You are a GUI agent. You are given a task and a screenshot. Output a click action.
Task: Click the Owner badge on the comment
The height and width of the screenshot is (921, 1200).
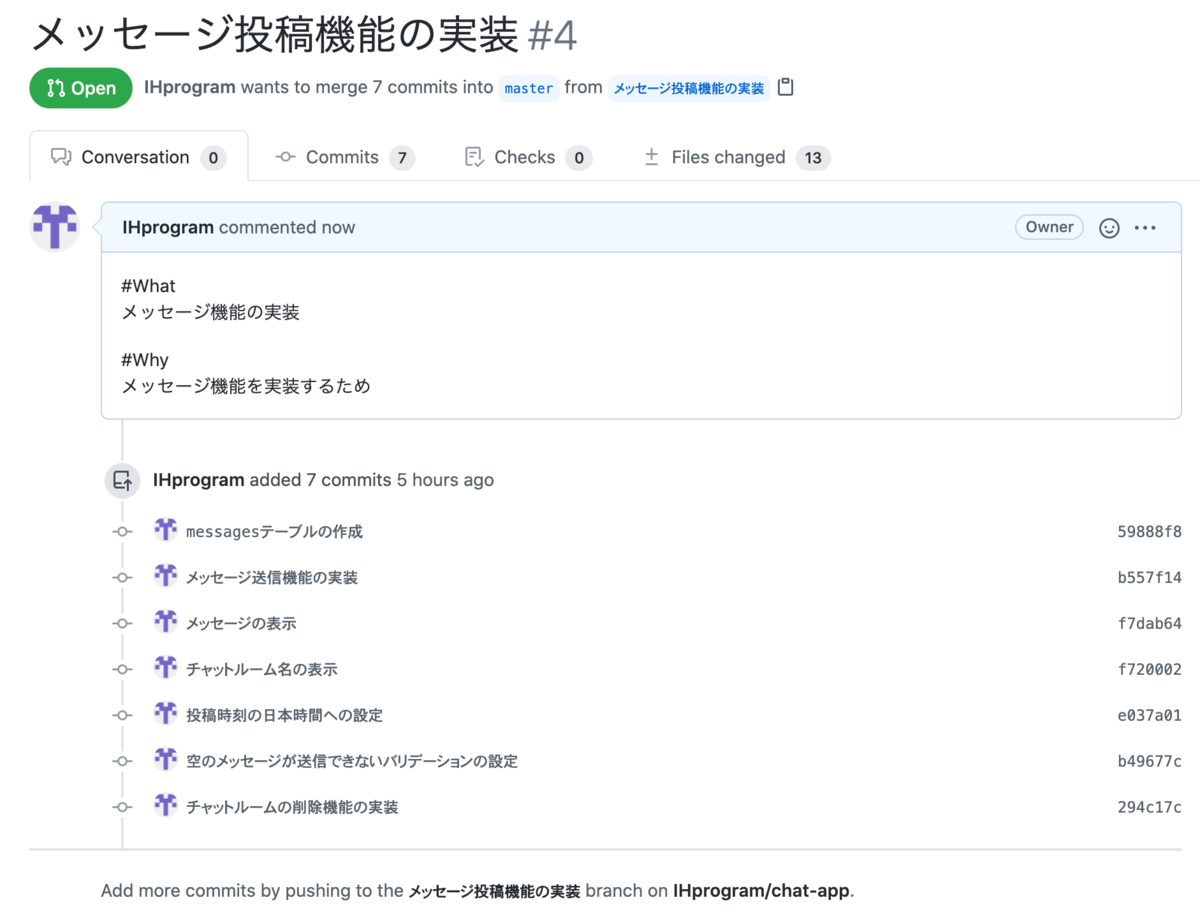(x=1049, y=227)
